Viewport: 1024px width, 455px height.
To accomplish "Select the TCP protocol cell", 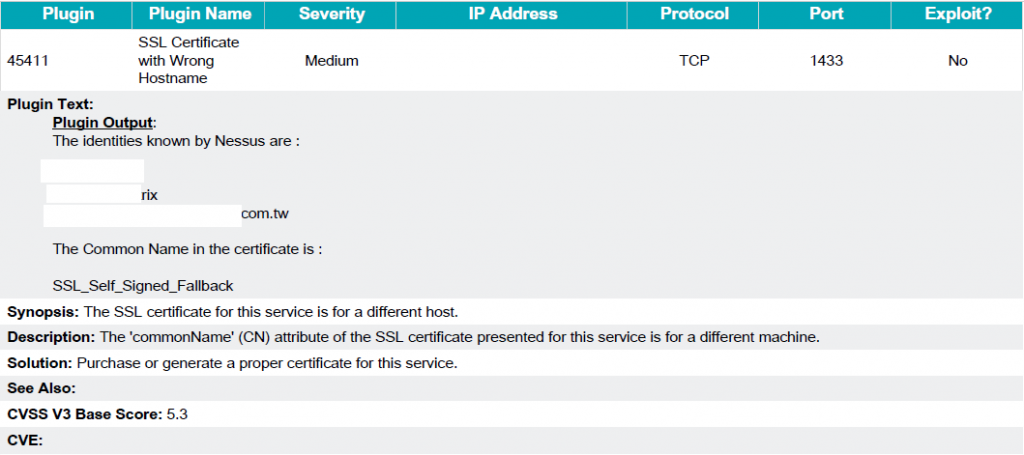I will coord(694,61).
